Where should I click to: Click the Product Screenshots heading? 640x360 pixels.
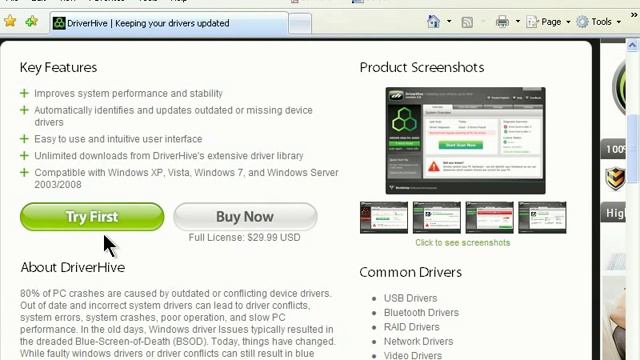pos(422,67)
